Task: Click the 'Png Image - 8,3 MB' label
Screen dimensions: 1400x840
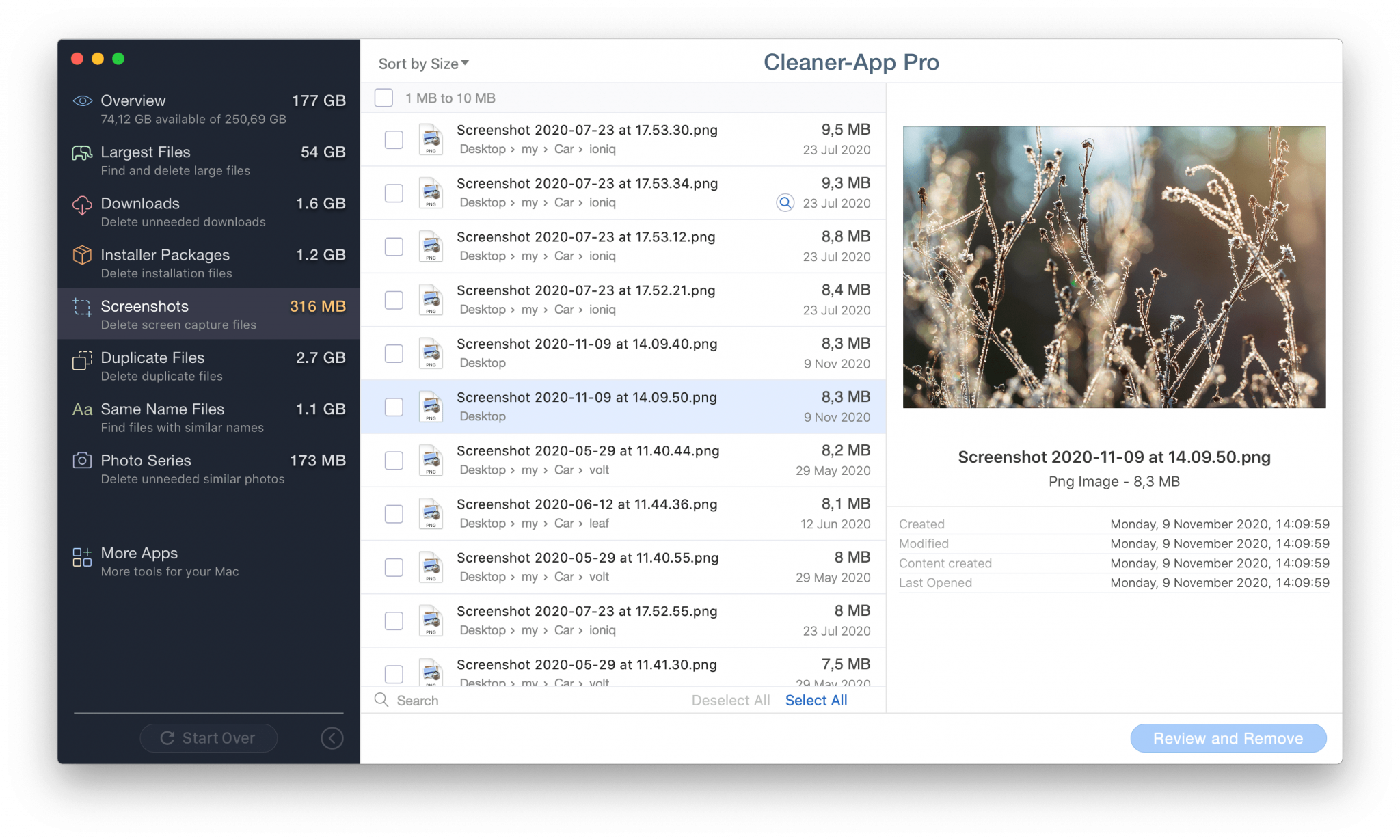Action: (1114, 482)
